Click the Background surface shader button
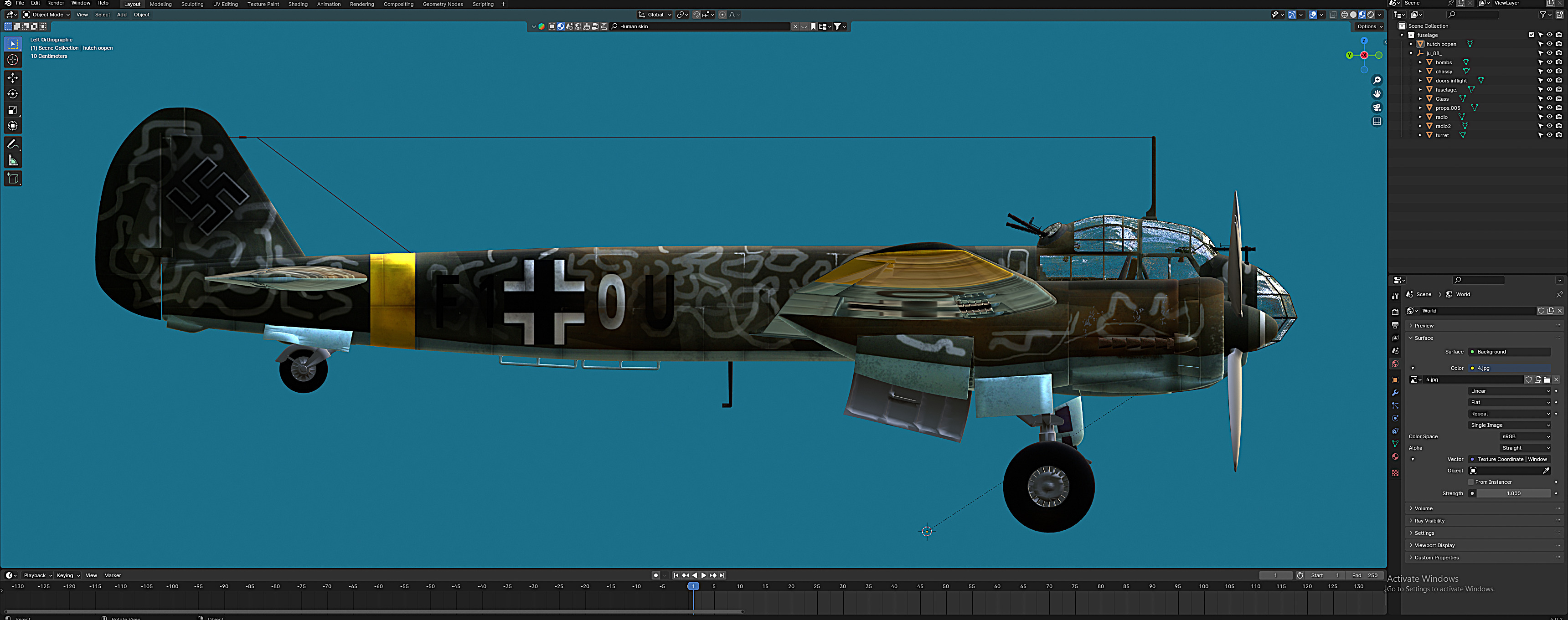 pos(1510,352)
